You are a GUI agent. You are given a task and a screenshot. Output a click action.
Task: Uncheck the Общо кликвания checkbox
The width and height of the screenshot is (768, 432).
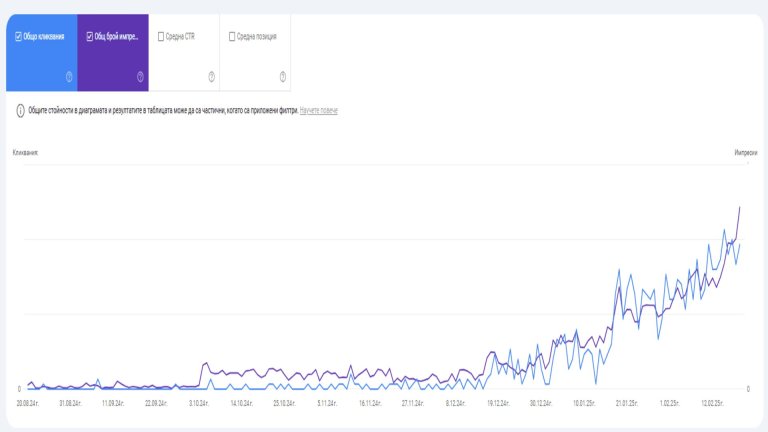point(18,37)
